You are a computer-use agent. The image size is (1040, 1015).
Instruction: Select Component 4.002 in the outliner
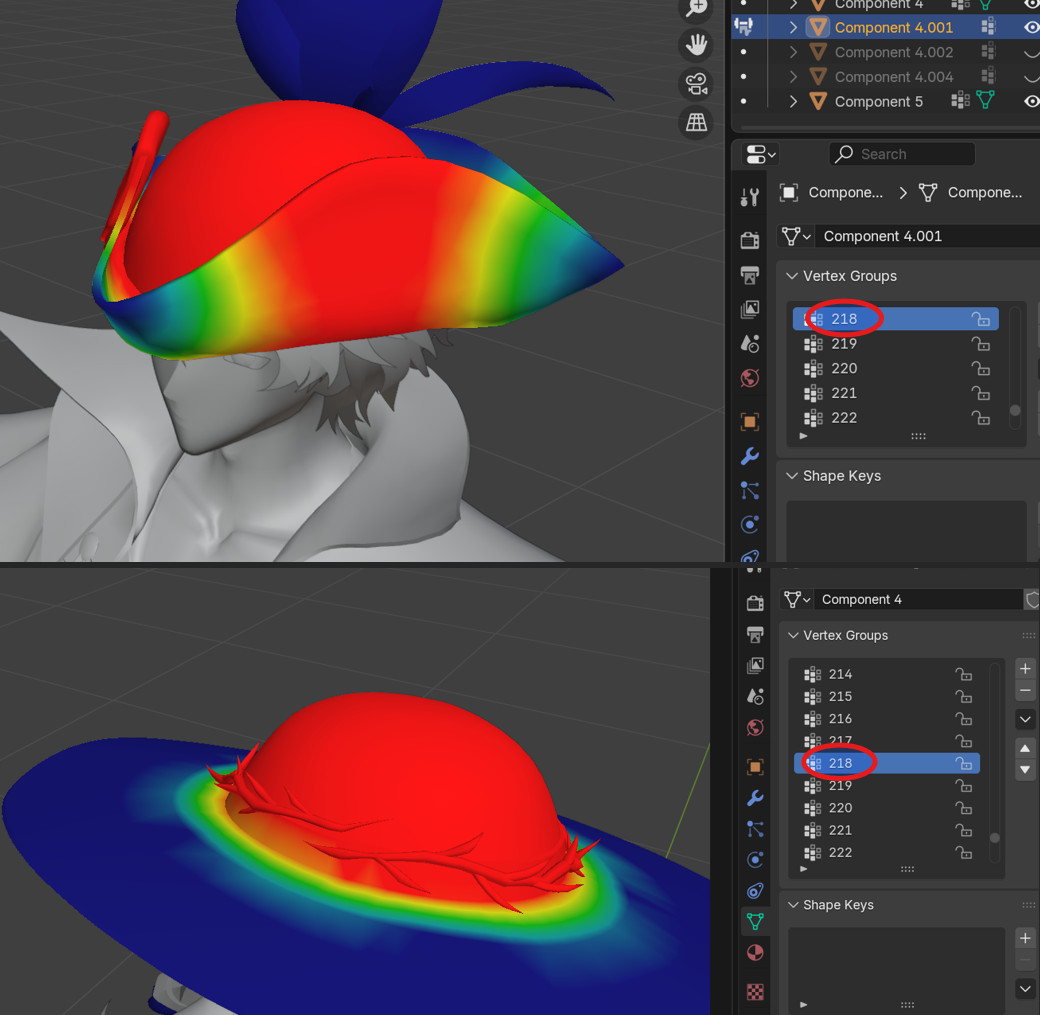pyautogui.click(x=890, y=52)
